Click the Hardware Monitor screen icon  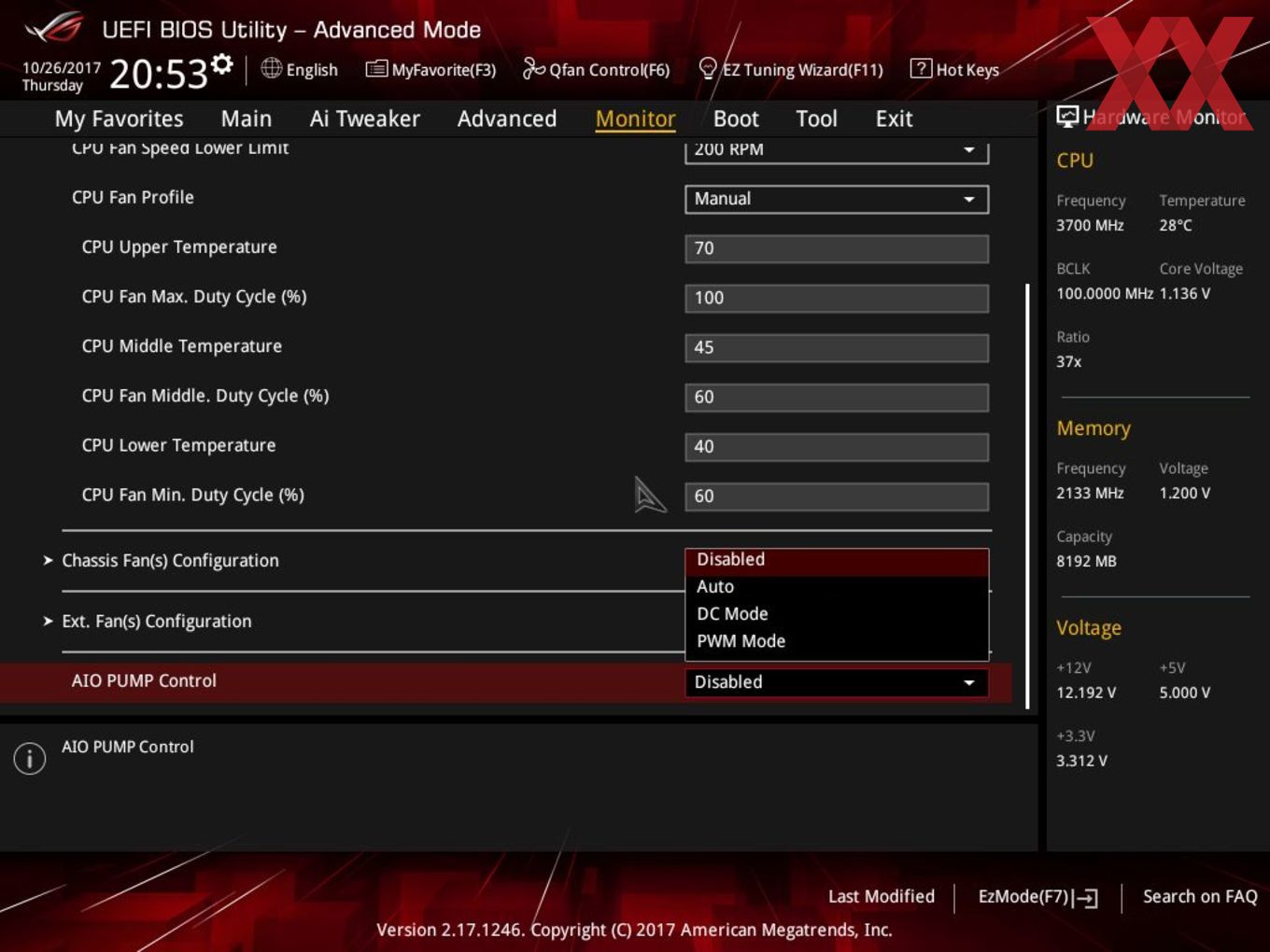point(1067,117)
